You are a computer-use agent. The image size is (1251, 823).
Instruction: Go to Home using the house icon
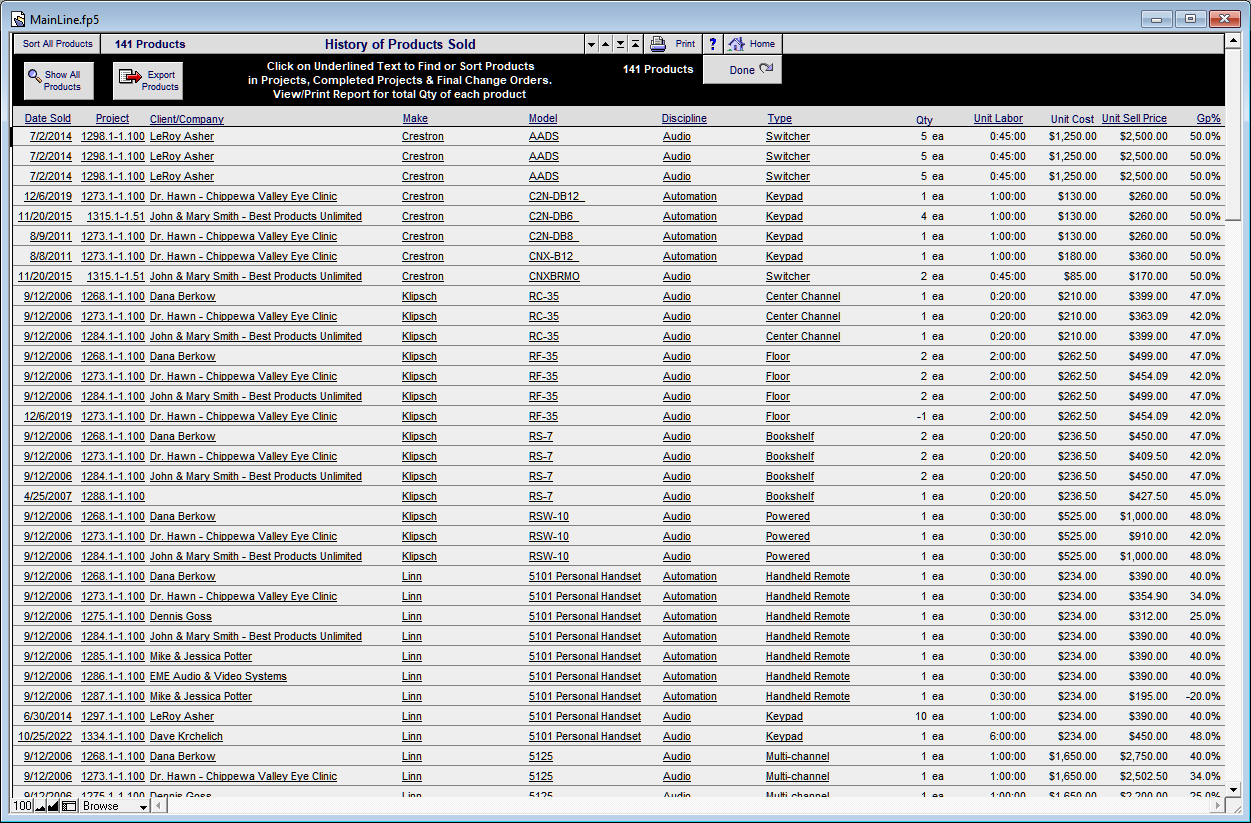752,44
